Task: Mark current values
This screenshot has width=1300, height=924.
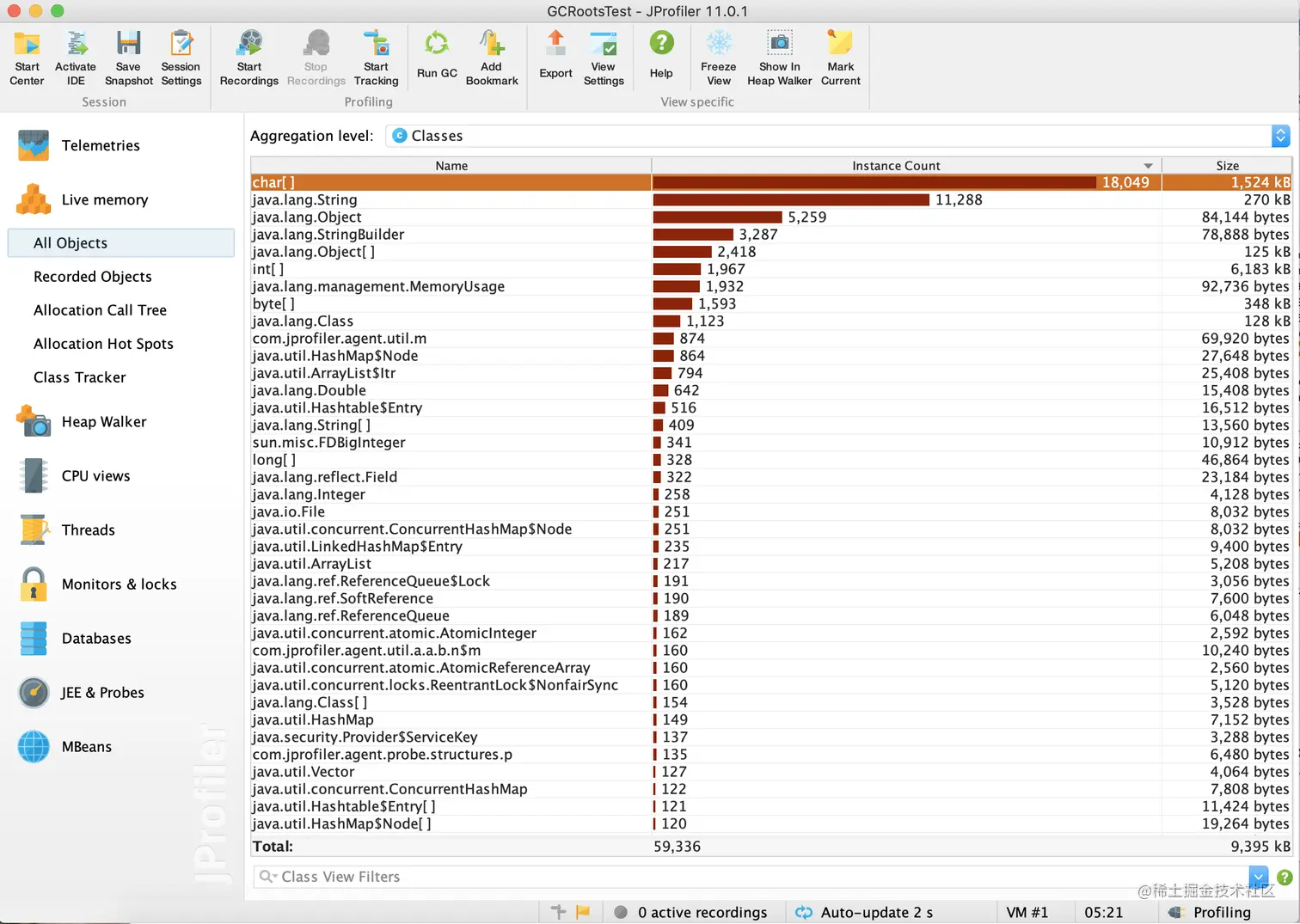Action: point(841,58)
